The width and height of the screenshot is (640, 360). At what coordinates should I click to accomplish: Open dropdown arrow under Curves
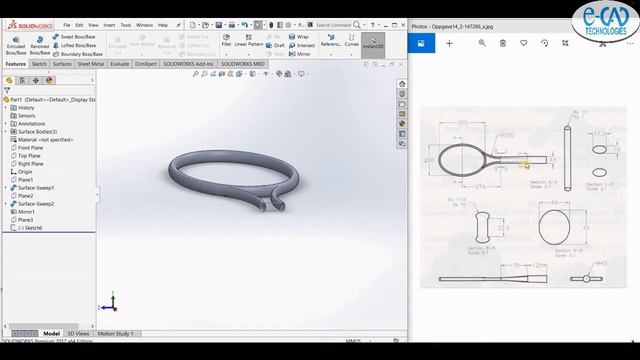click(351, 54)
